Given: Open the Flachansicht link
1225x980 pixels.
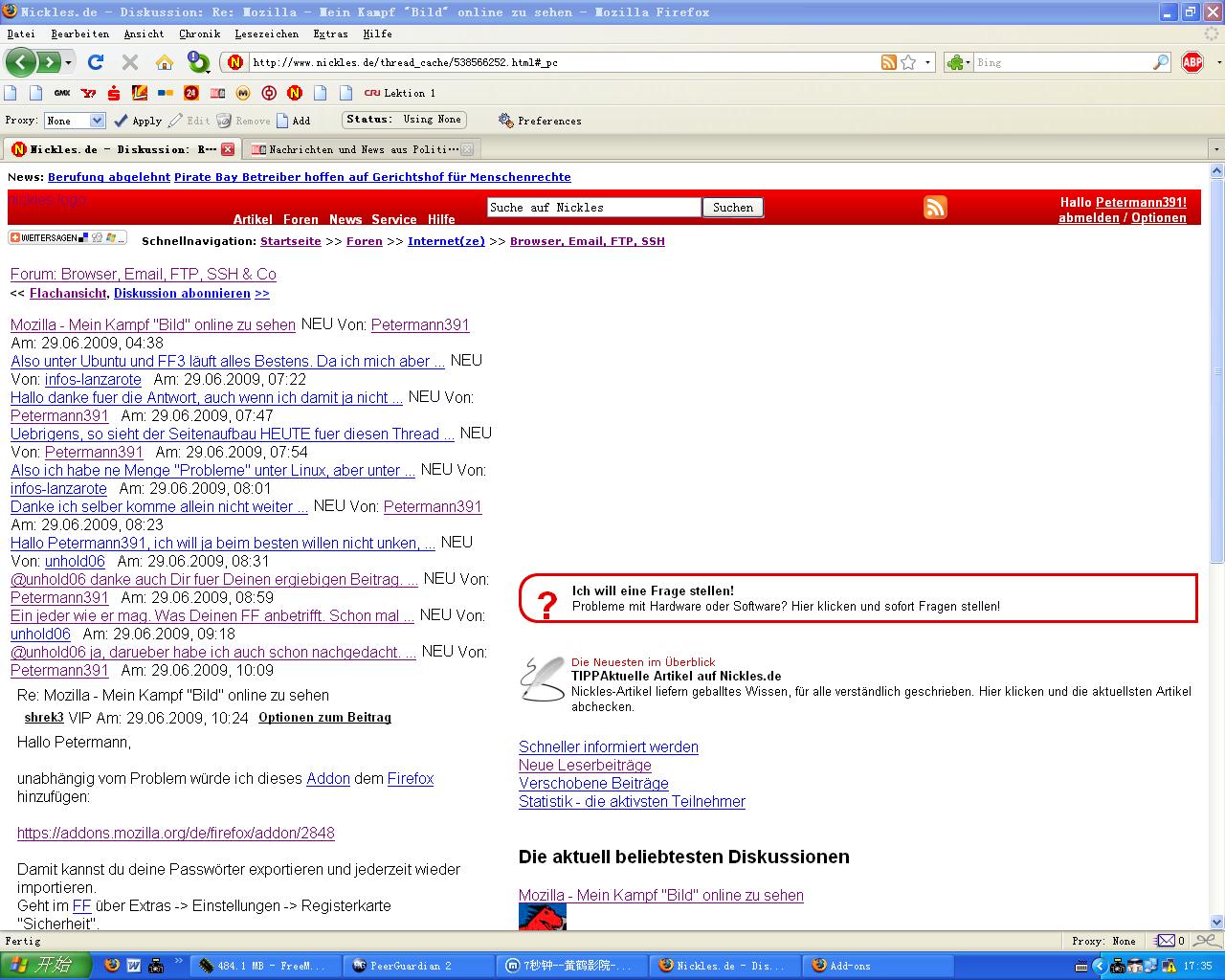Looking at the screenshot, I should click(x=69, y=294).
